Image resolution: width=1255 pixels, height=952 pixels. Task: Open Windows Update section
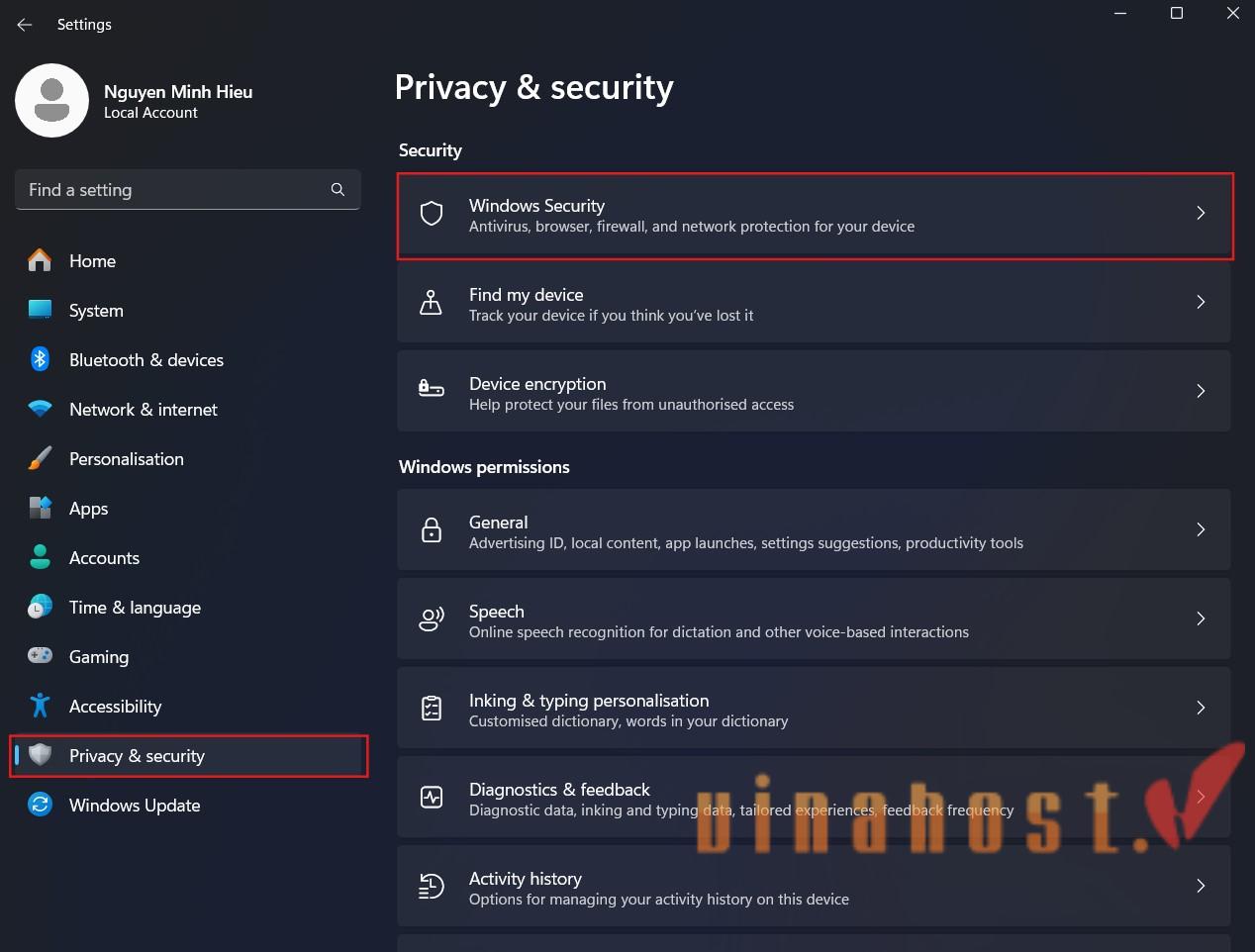point(188,806)
